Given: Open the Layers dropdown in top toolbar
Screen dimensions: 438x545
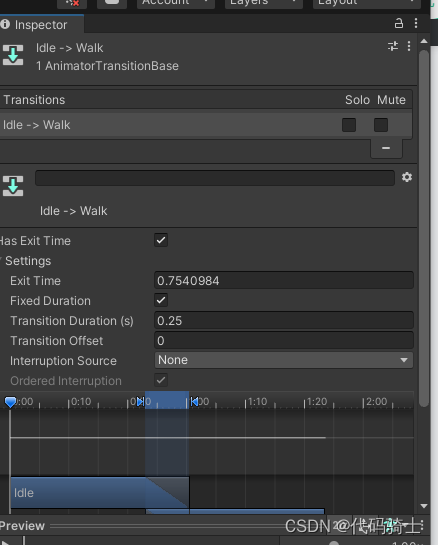Looking at the screenshot, I should (264, 3).
